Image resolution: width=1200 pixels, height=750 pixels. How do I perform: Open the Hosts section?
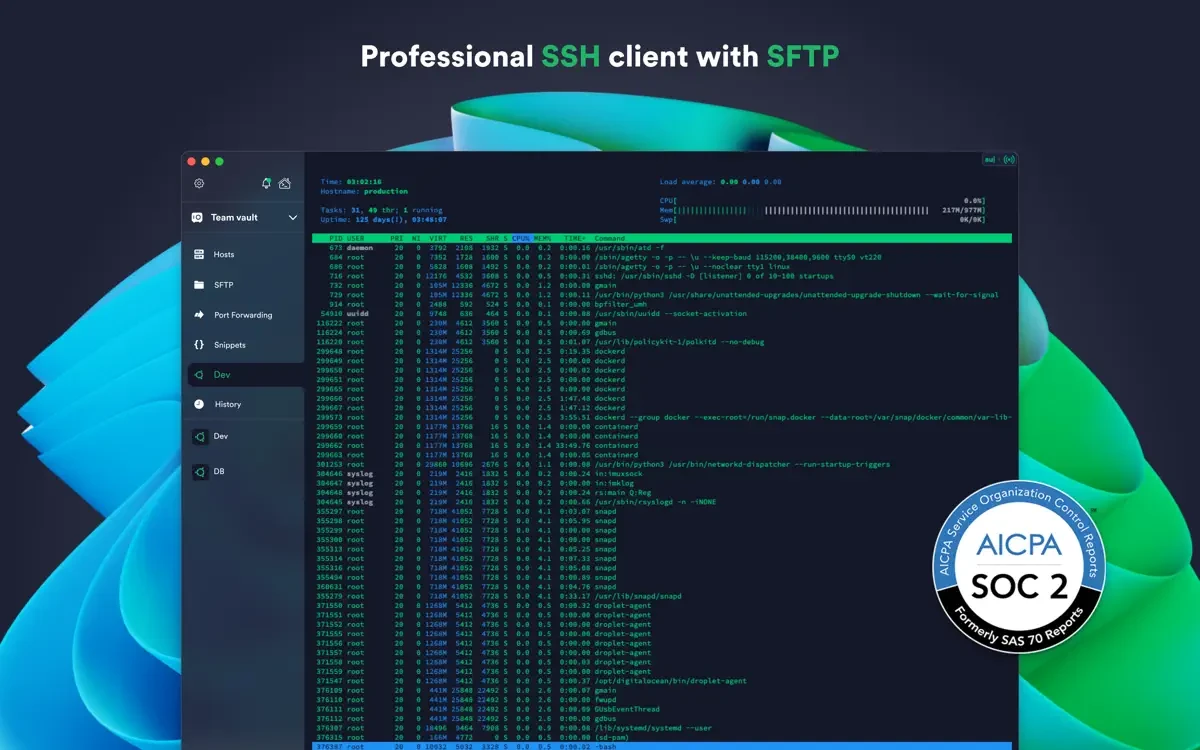click(223, 255)
